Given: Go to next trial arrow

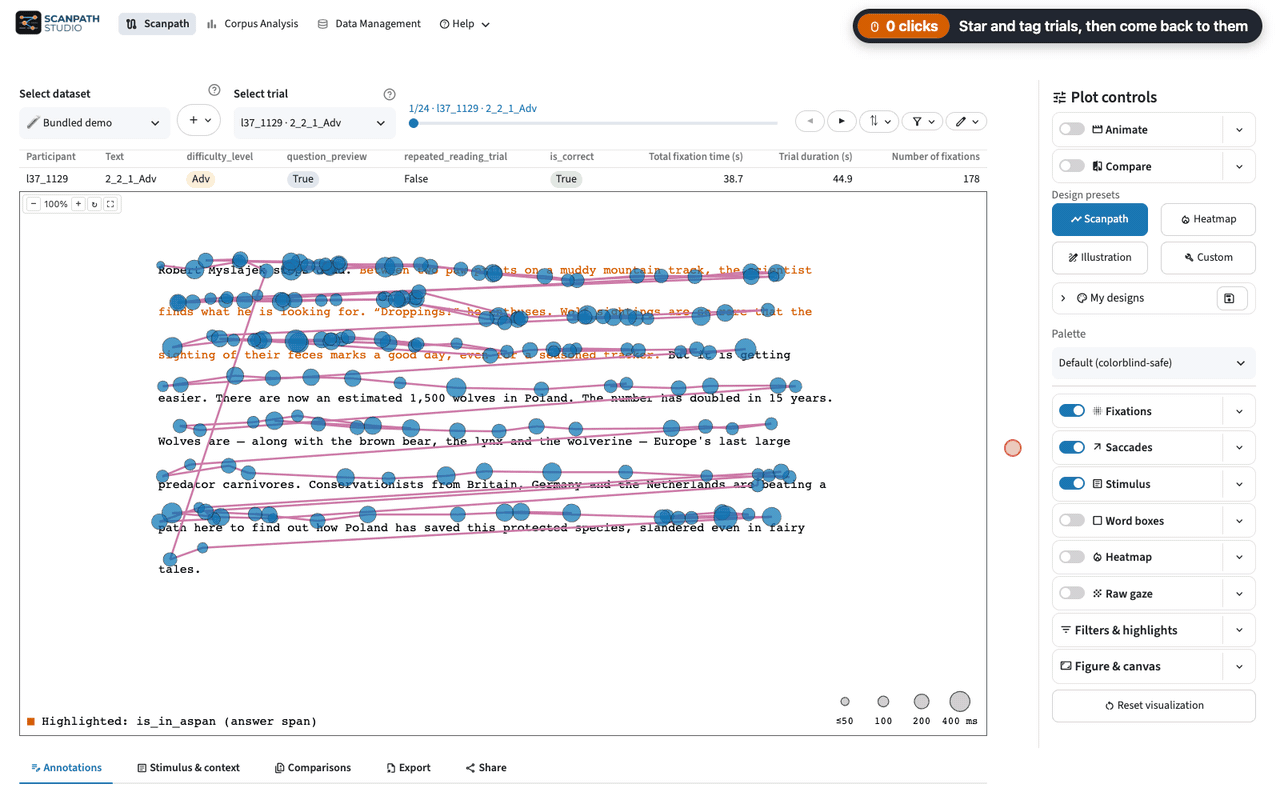Looking at the screenshot, I should 841,121.
